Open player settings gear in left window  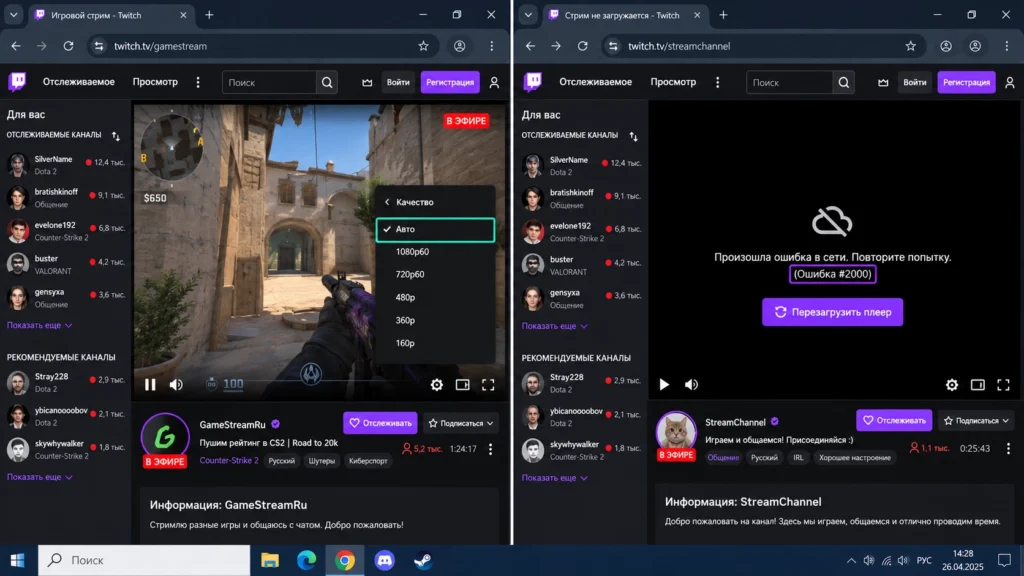pyautogui.click(x=437, y=385)
